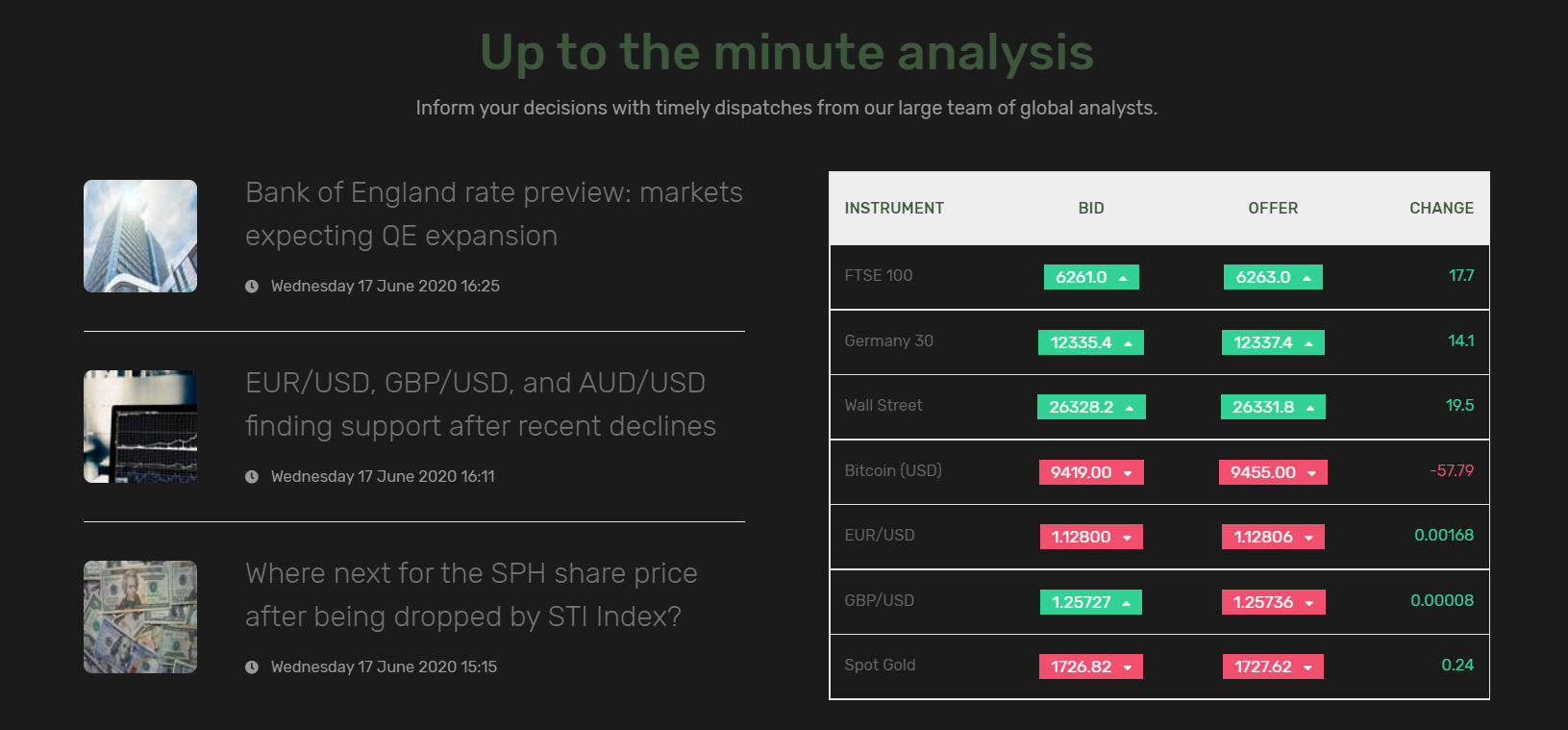Click the 6263.0 FTSE 100 offer price button
The image size is (1568, 730).
pos(1273,276)
